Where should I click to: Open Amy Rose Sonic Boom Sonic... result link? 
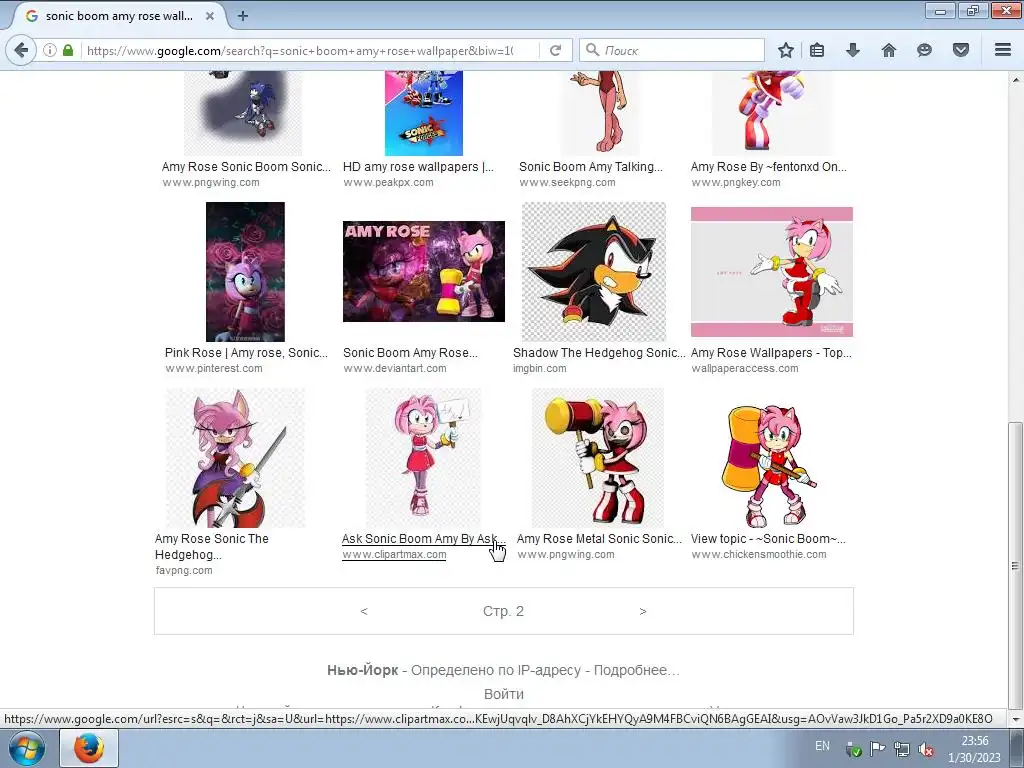click(x=246, y=167)
